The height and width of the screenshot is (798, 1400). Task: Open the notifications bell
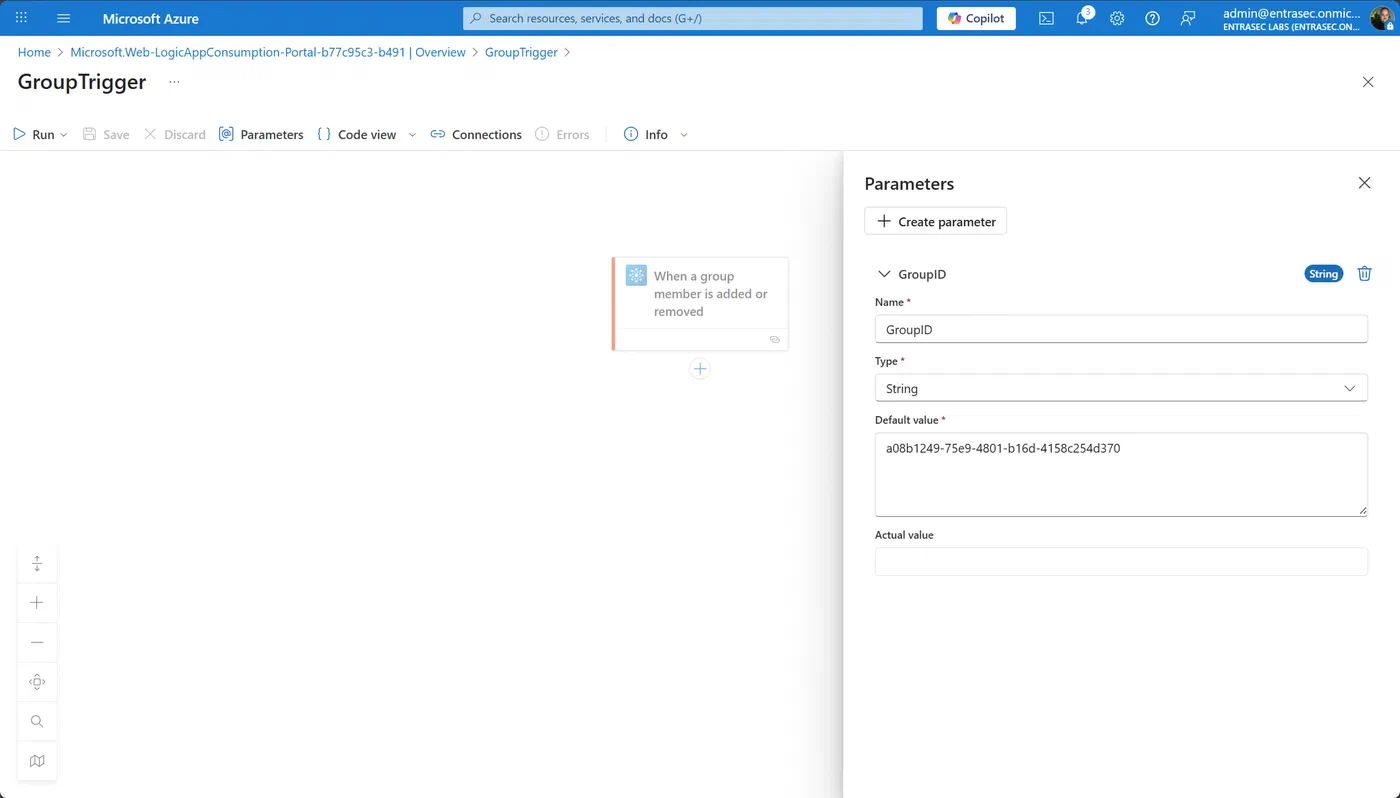tap(1082, 18)
